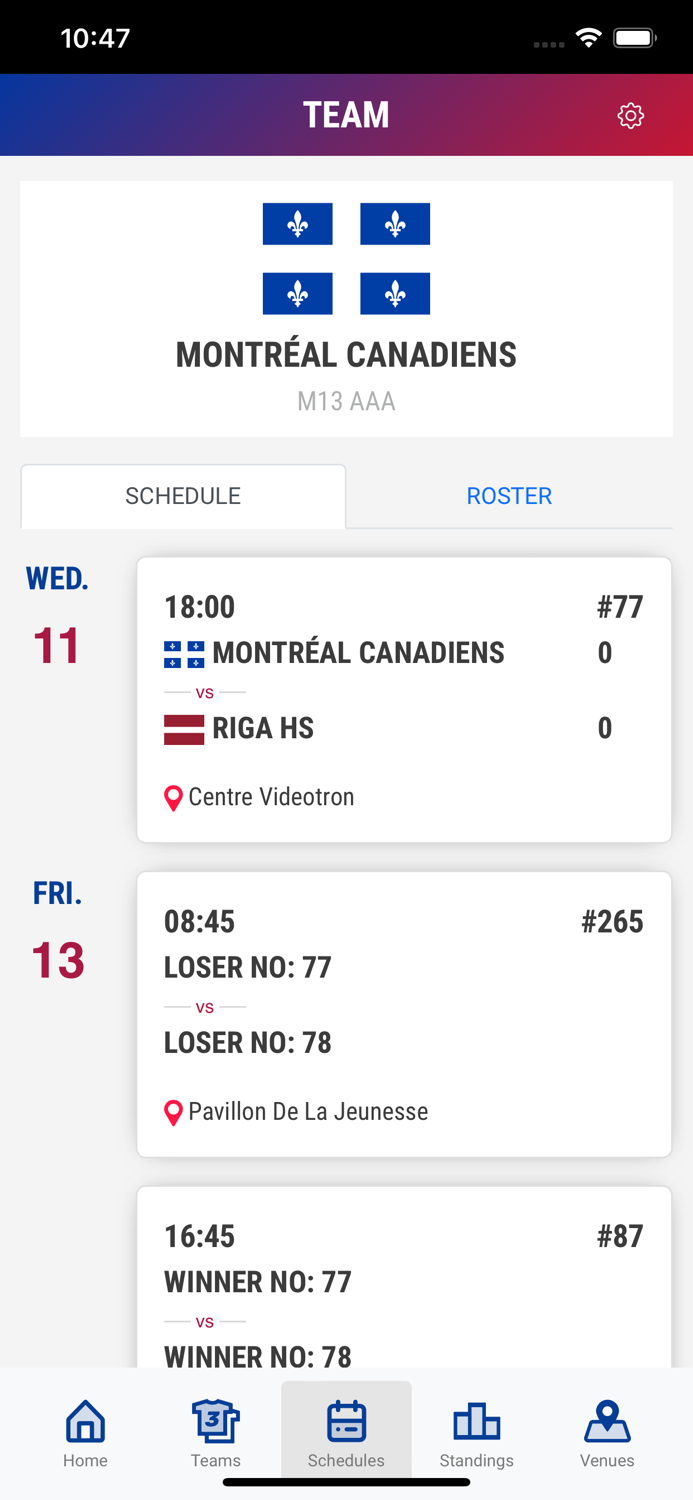Screen dimensions: 693x1500
Task: Open game #87 Winner No: 77 card
Action: [x=404, y=1277]
